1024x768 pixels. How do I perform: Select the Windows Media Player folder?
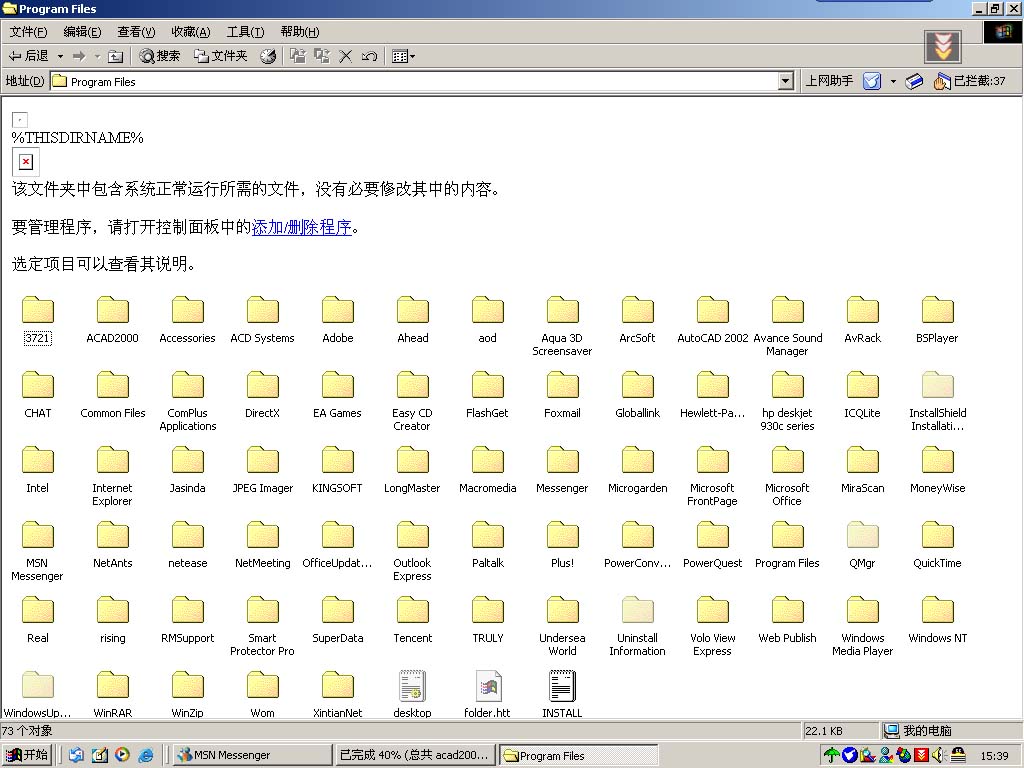[x=862, y=627]
